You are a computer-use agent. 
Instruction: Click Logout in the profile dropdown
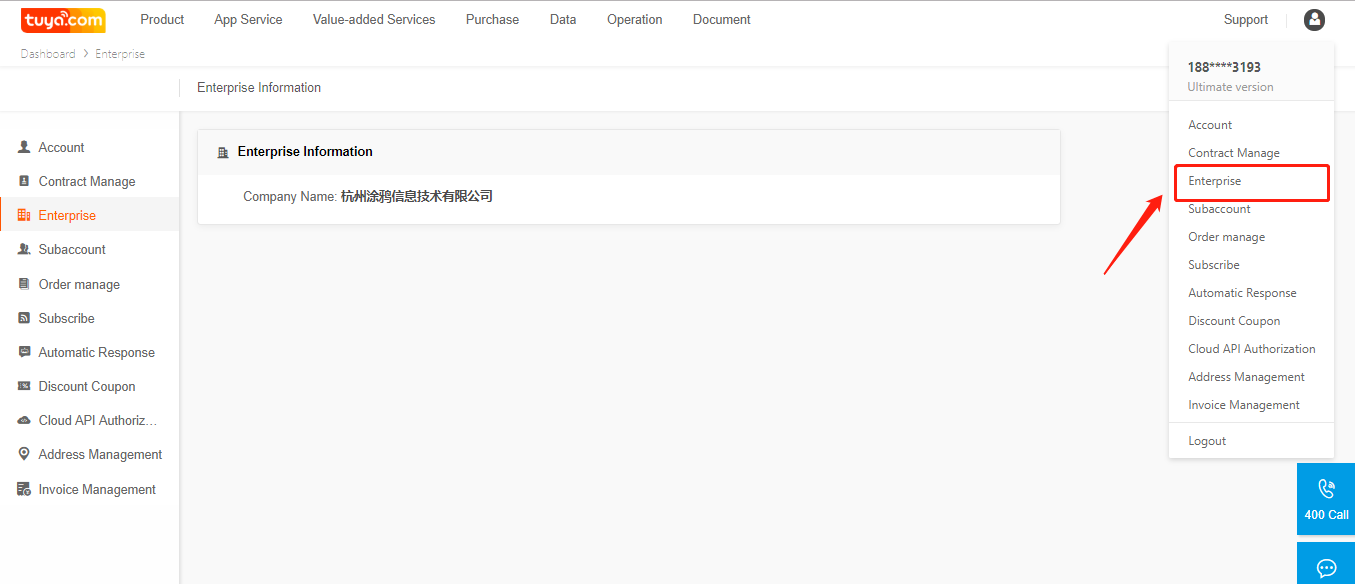click(1207, 441)
